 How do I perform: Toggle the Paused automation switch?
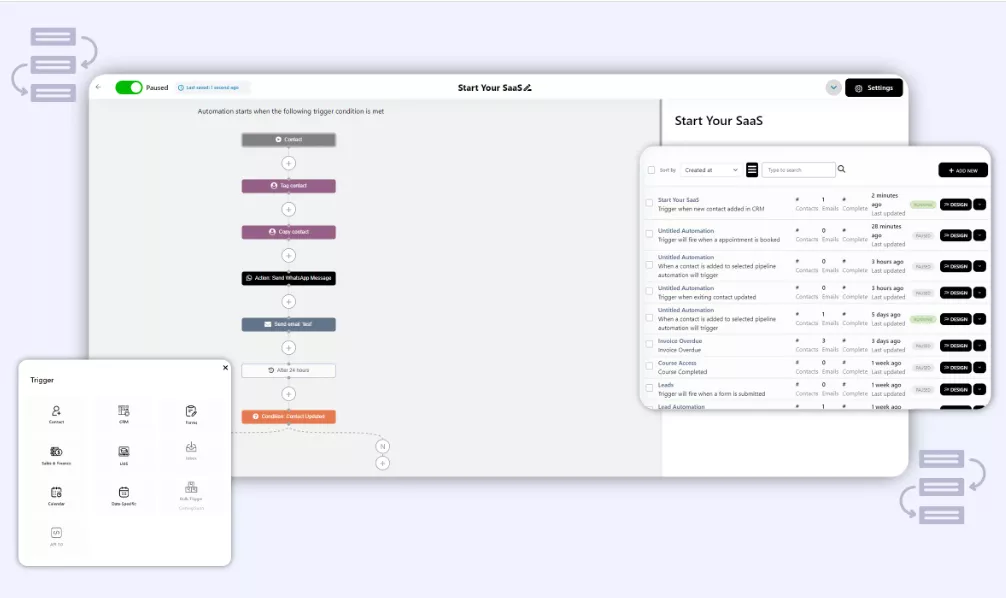[x=131, y=87]
